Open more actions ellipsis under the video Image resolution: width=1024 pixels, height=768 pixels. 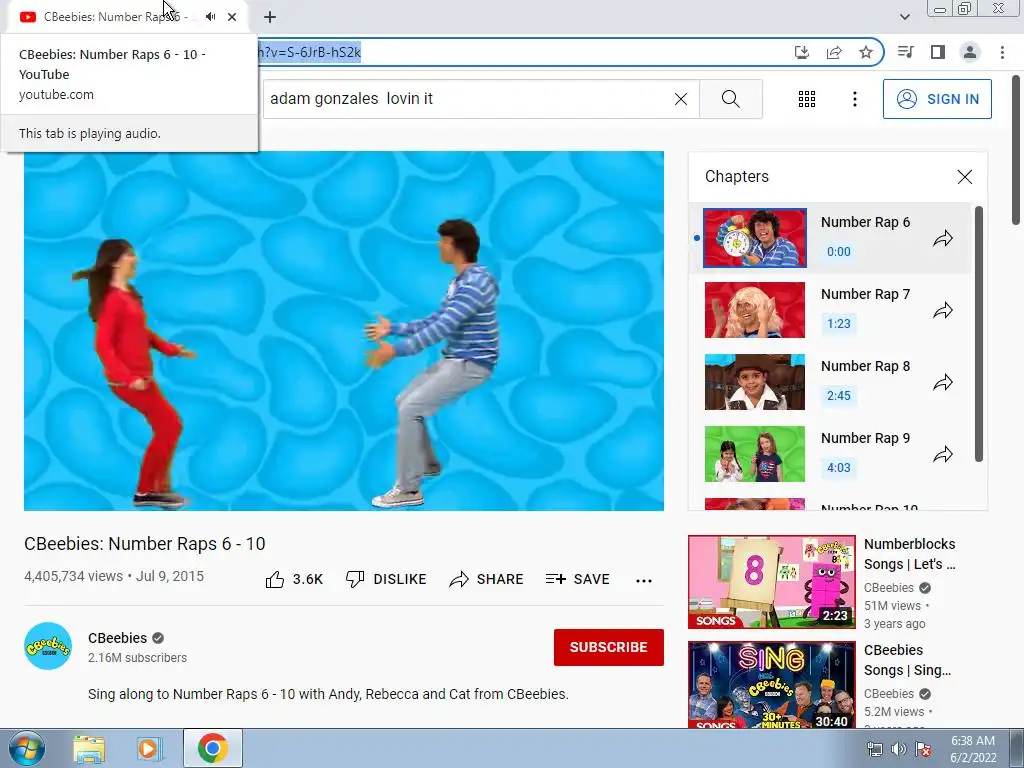(644, 581)
